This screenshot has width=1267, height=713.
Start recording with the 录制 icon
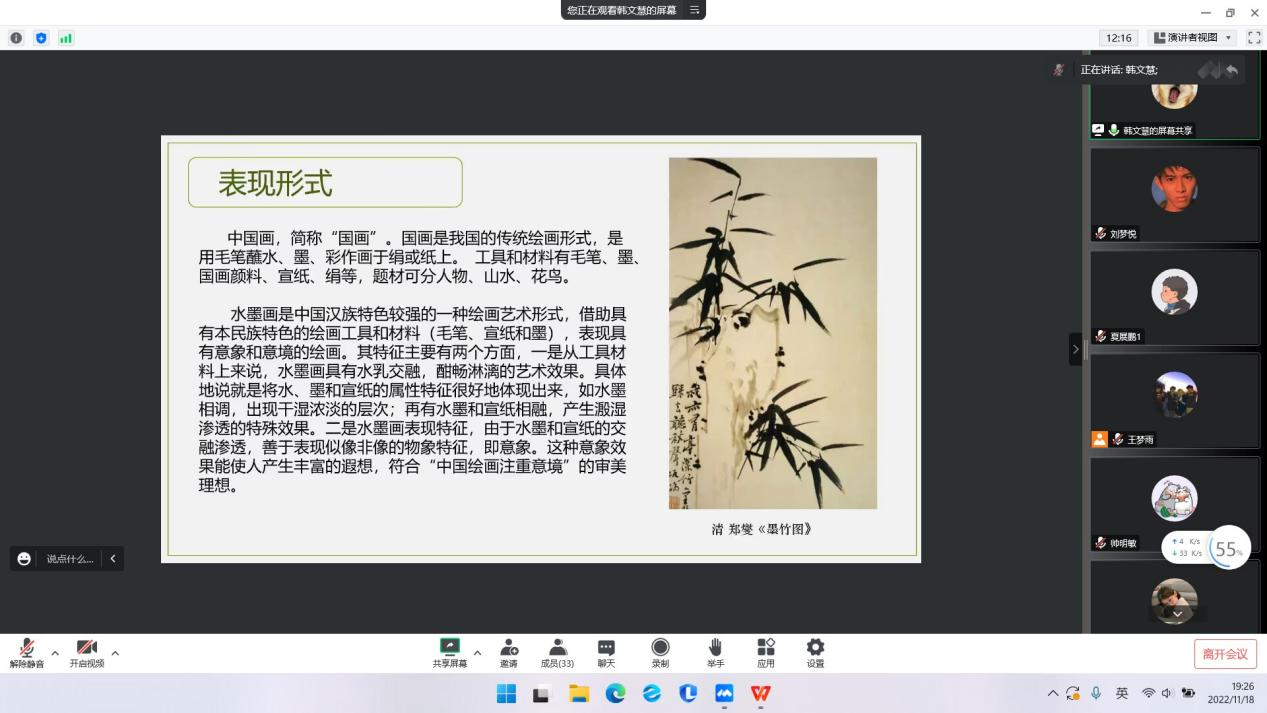[x=660, y=652]
